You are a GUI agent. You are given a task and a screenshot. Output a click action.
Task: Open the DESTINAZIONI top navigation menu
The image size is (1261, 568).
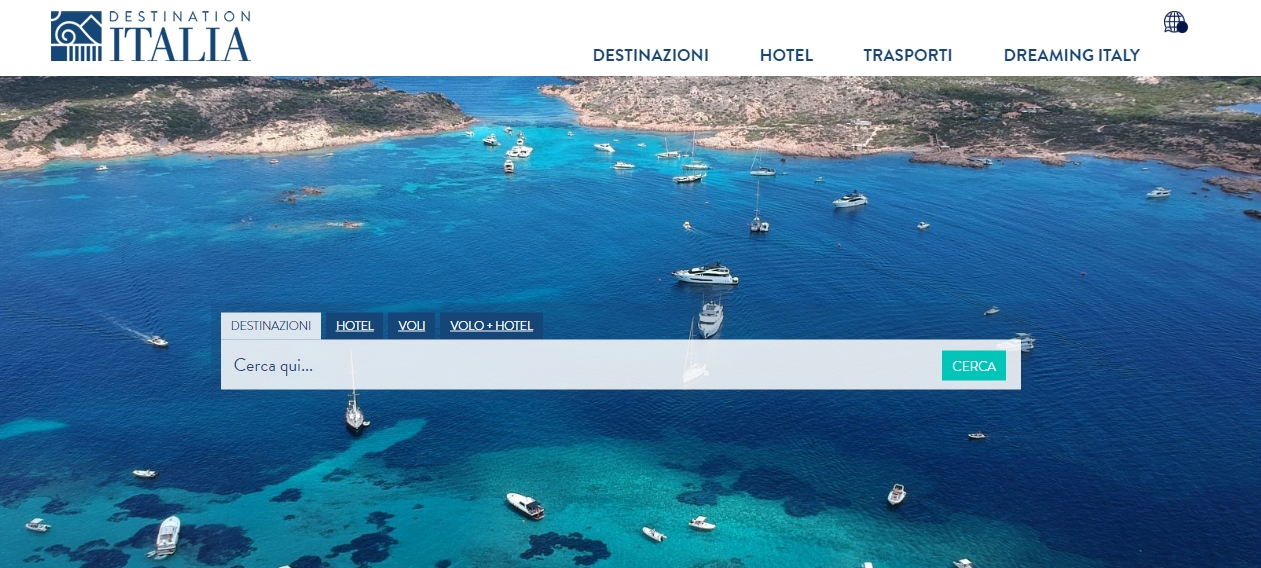(651, 56)
